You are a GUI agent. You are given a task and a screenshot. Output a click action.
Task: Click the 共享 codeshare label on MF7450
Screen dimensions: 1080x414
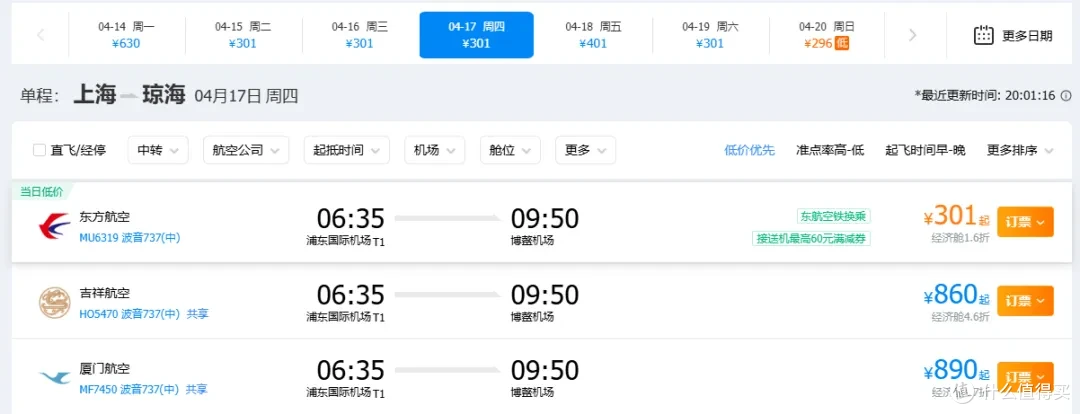point(197,390)
